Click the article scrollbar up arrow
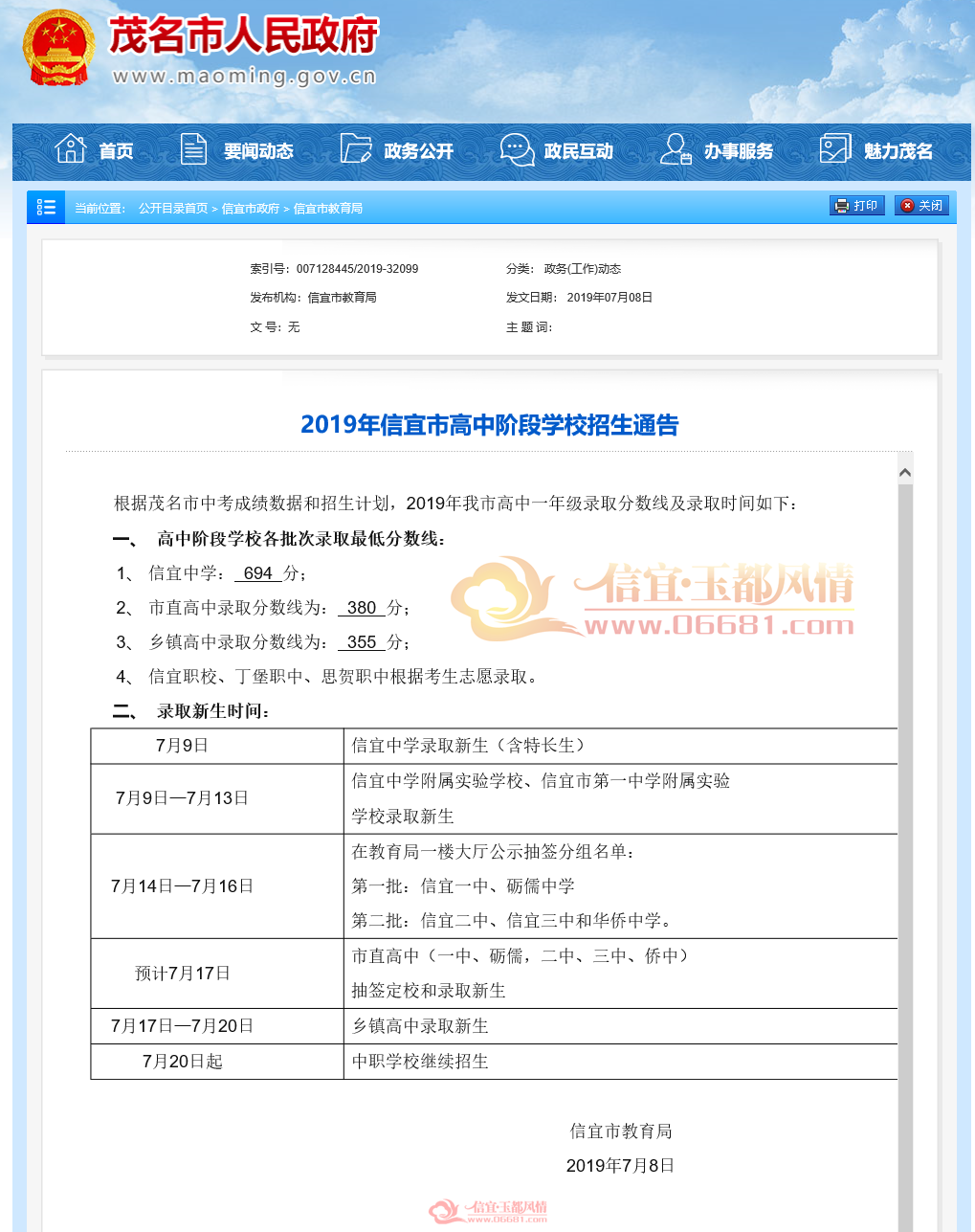The width and height of the screenshot is (975, 1232). click(905, 472)
